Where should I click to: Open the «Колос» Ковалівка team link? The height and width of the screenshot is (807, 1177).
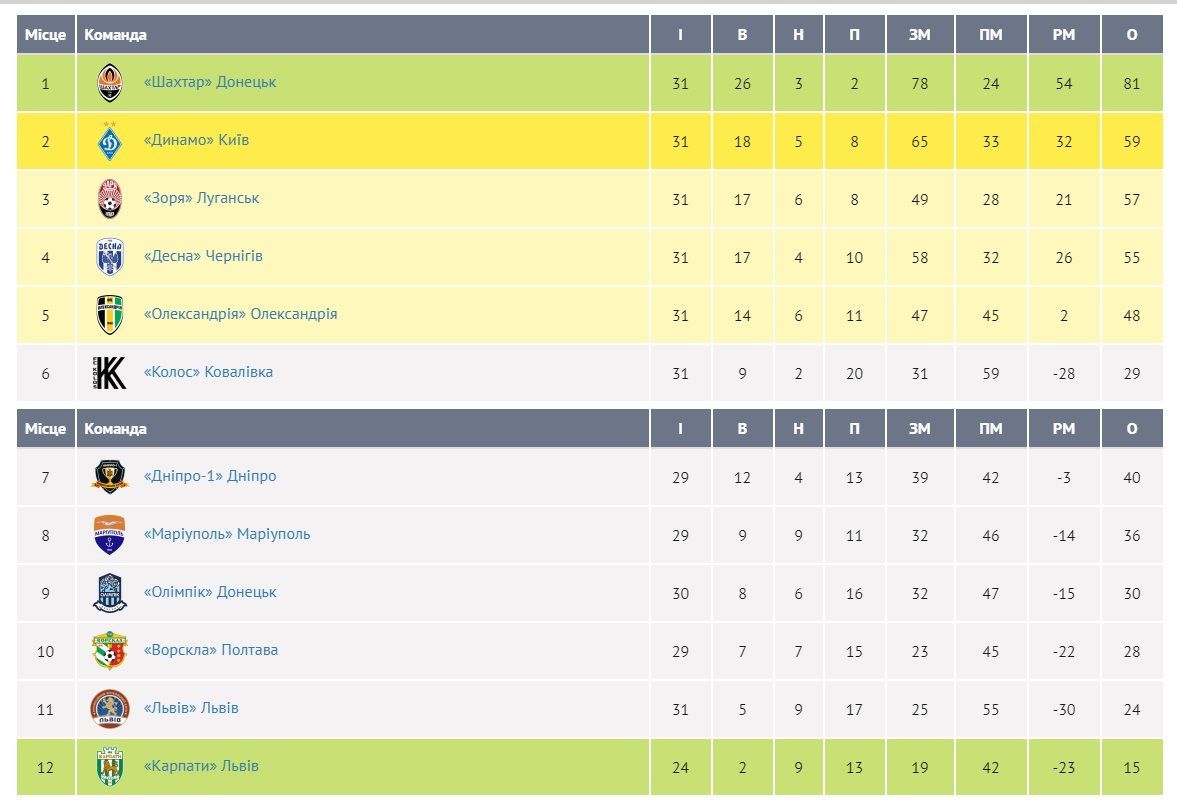[208, 372]
